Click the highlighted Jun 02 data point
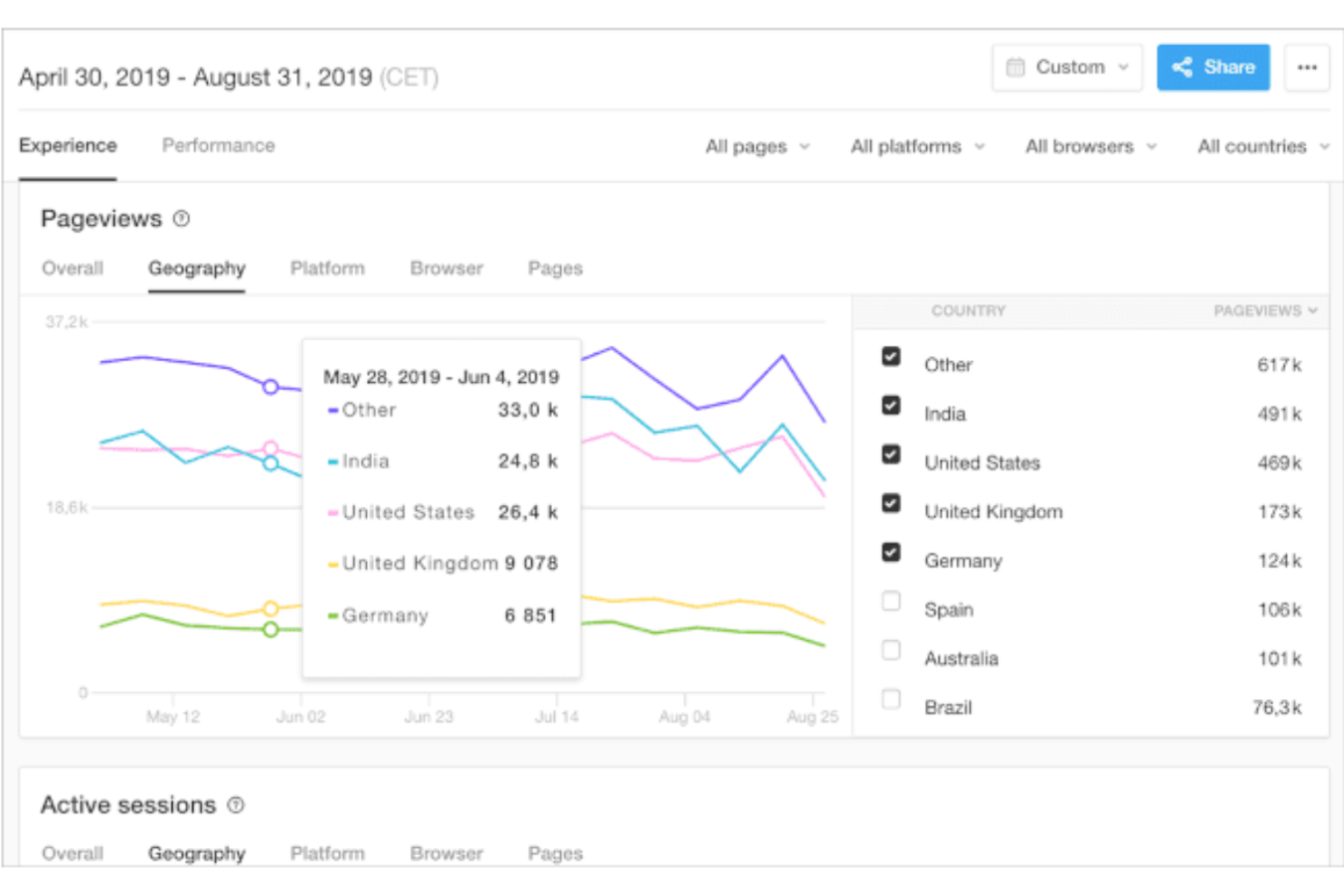The image size is (1344, 896). tap(270, 387)
